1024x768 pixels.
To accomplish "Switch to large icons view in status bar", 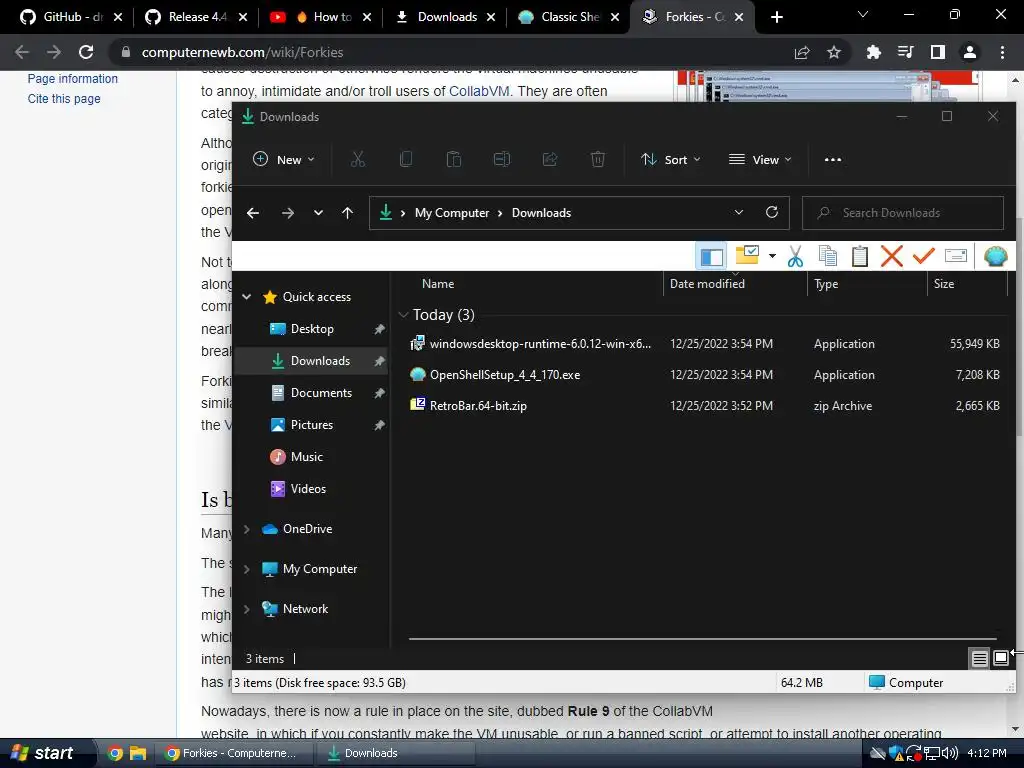I will 1000,658.
